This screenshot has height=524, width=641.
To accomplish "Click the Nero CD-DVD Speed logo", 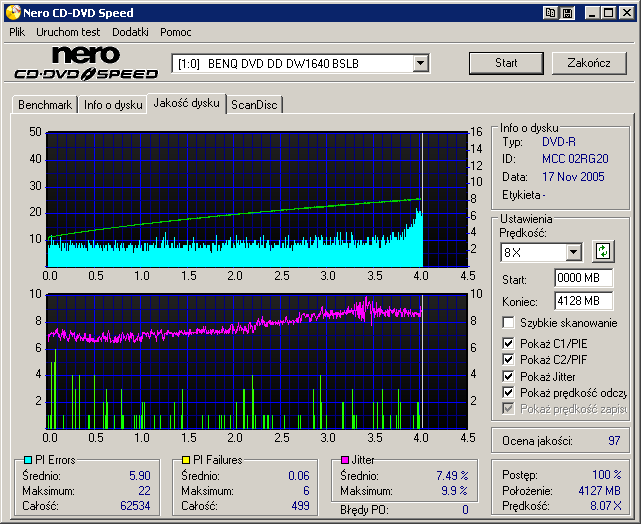I will tap(86, 63).
